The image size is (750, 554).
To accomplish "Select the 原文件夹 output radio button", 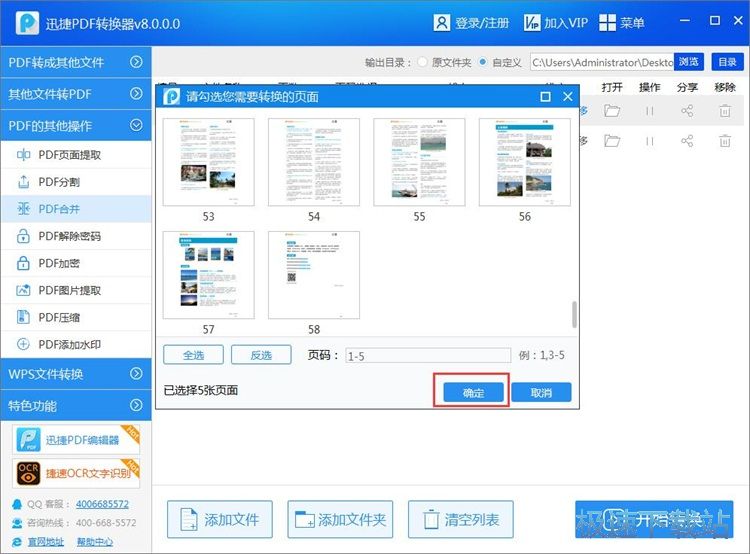I will [422, 62].
